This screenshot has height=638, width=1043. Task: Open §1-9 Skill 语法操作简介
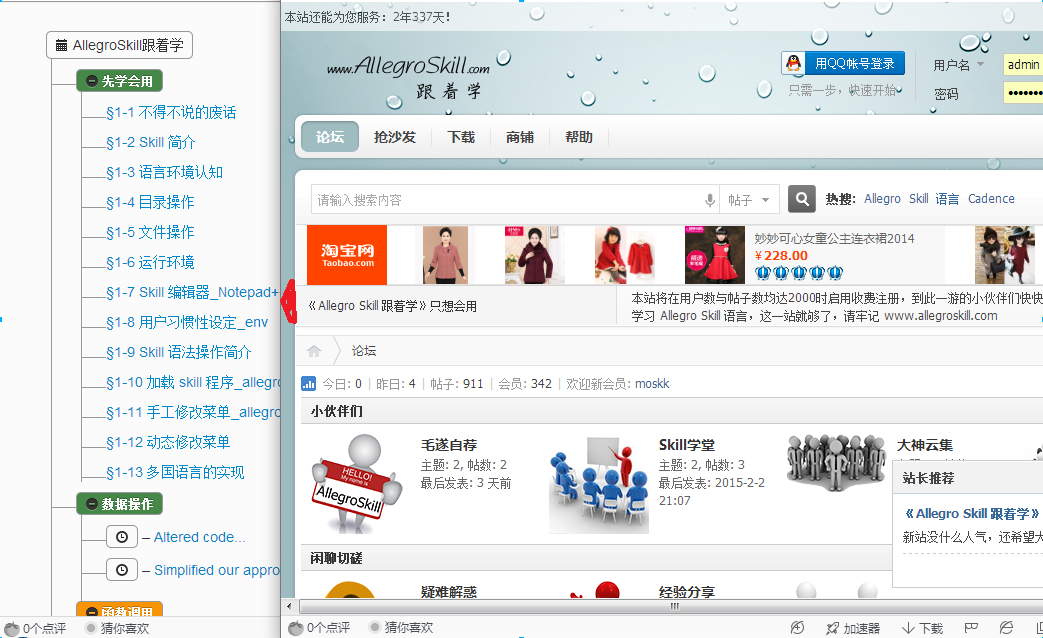(x=179, y=353)
